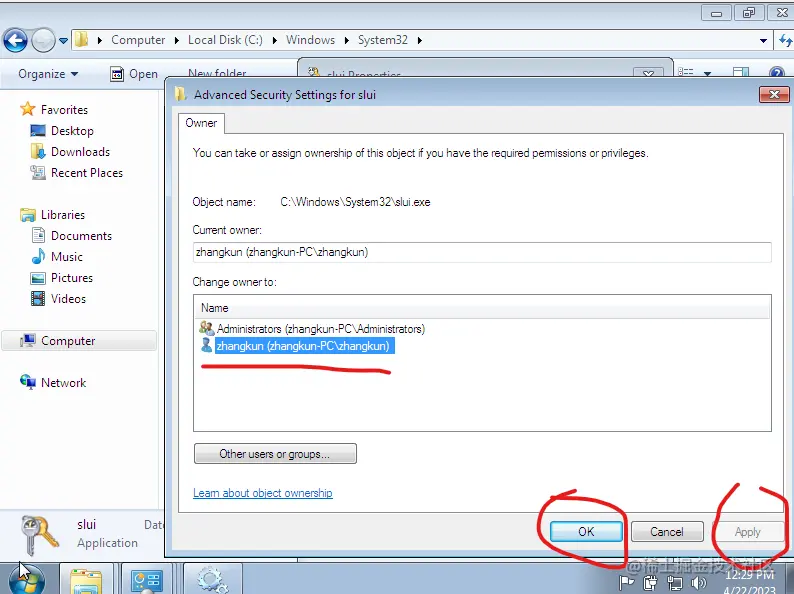Toggle the preview pane icon
Screen dimensions: 794x594
point(741,72)
